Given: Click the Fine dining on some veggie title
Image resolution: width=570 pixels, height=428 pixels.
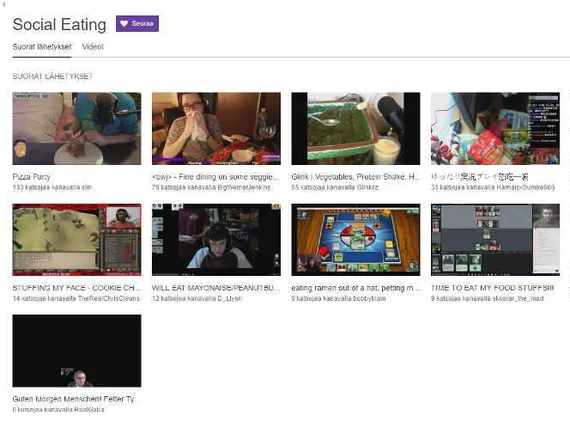Looking at the screenshot, I should (x=216, y=177).
